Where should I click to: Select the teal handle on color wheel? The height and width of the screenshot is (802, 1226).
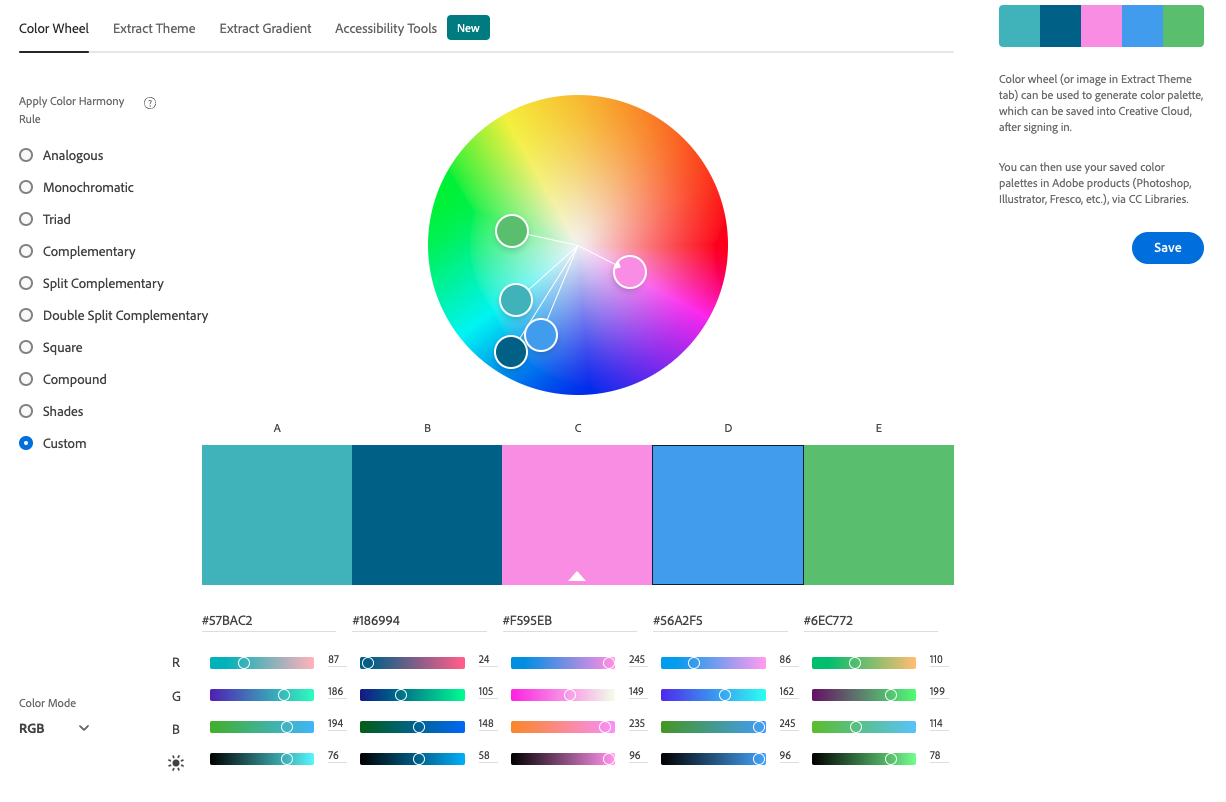click(515, 299)
